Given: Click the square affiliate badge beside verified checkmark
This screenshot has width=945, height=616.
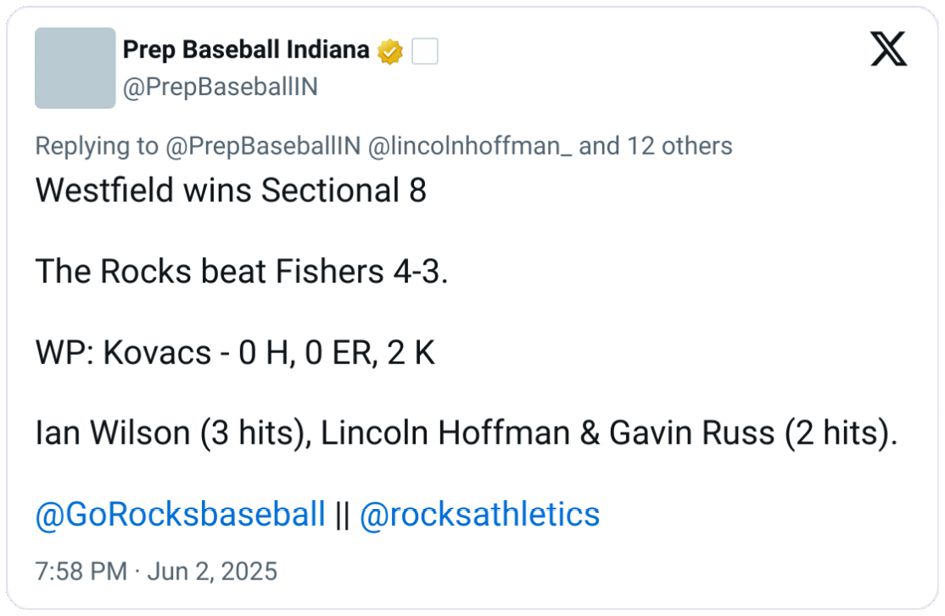Looking at the screenshot, I should 425,51.
